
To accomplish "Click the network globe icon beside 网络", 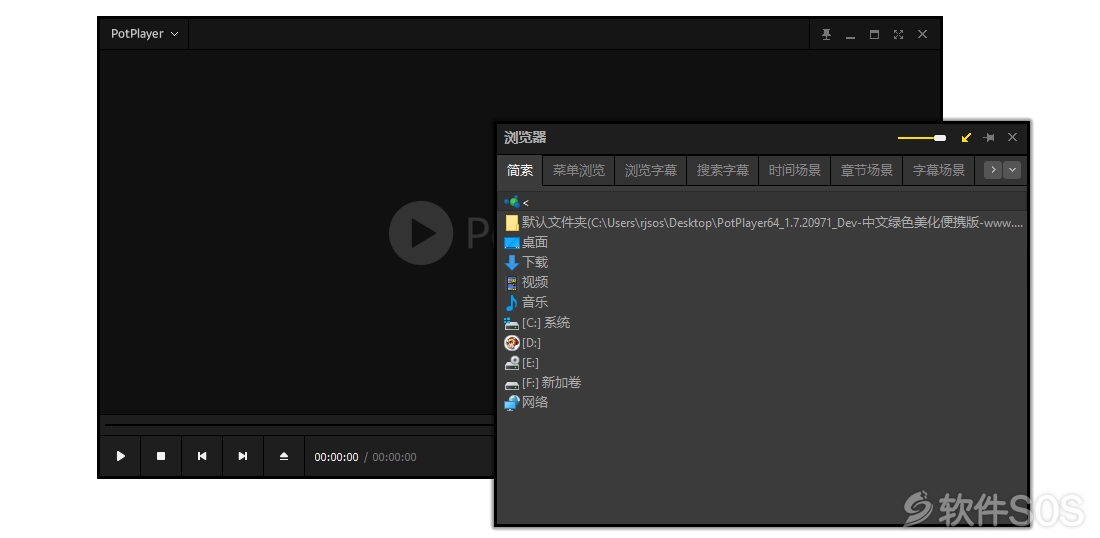I will pyautogui.click(x=512, y=403).
